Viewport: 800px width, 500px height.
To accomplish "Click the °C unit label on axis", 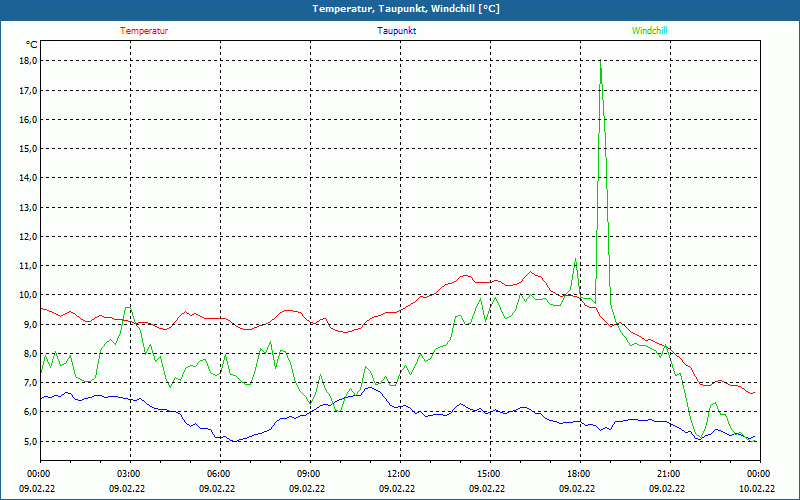I will coord(31,44).
